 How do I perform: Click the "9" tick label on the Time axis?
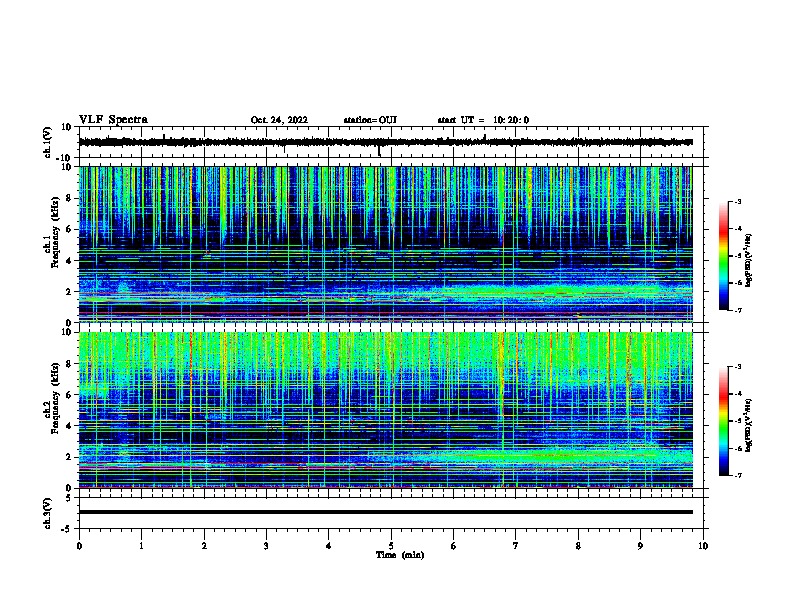[x=640, y=546]
